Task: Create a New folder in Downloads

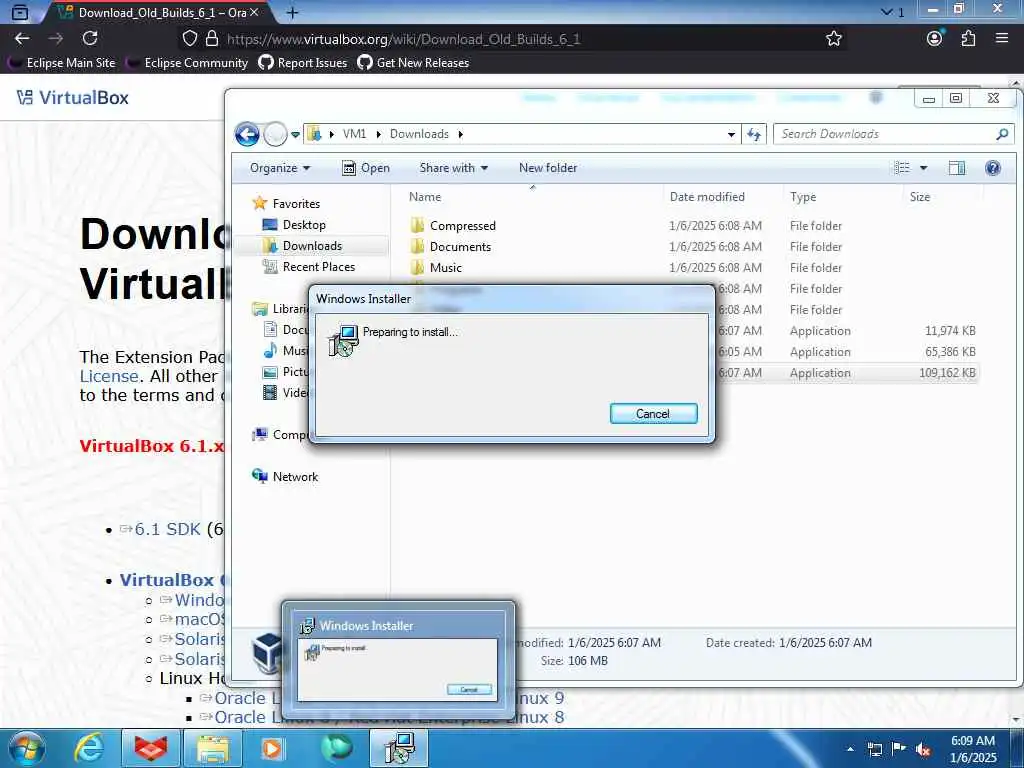Action: tap(548, 168)
